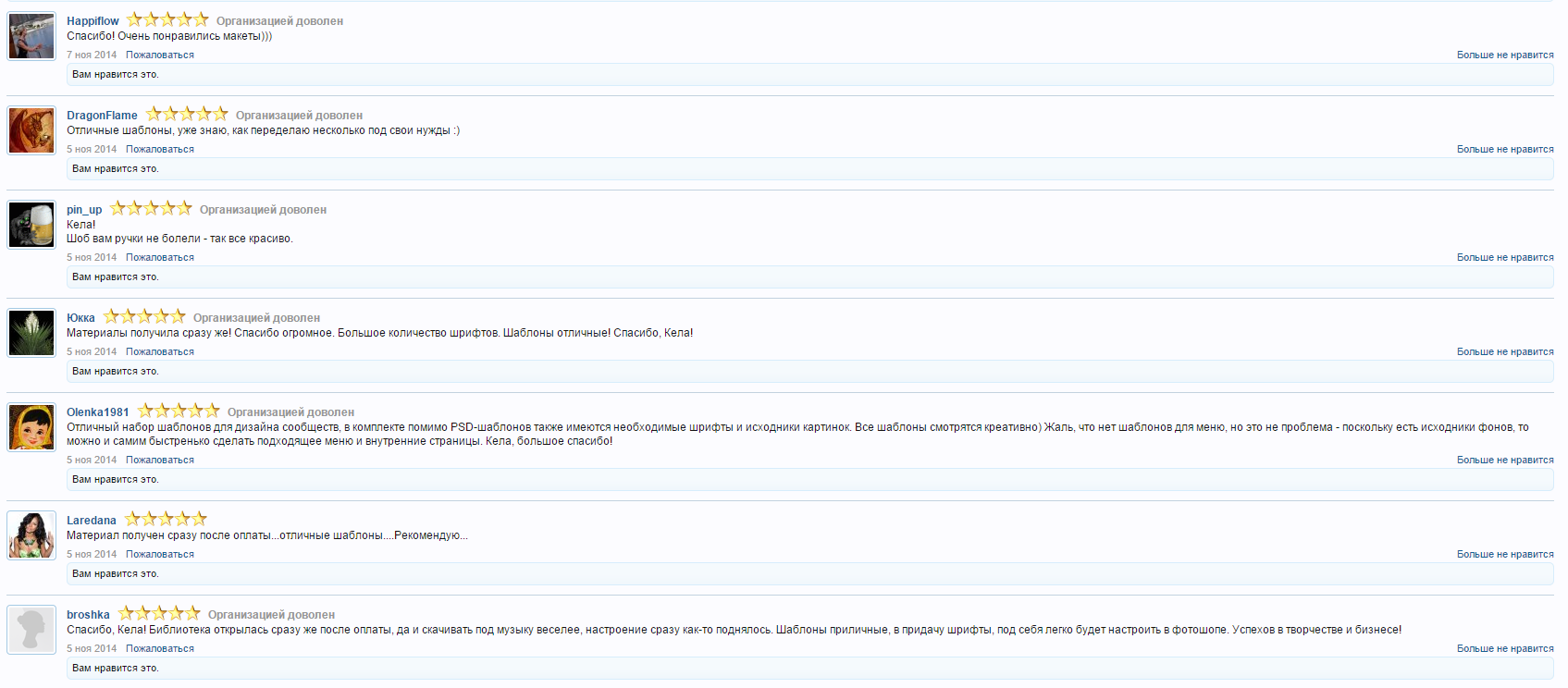The image size is (1568, 688).
Task: Click the date '7 ноя 2014'
Action: click(92, 55)
